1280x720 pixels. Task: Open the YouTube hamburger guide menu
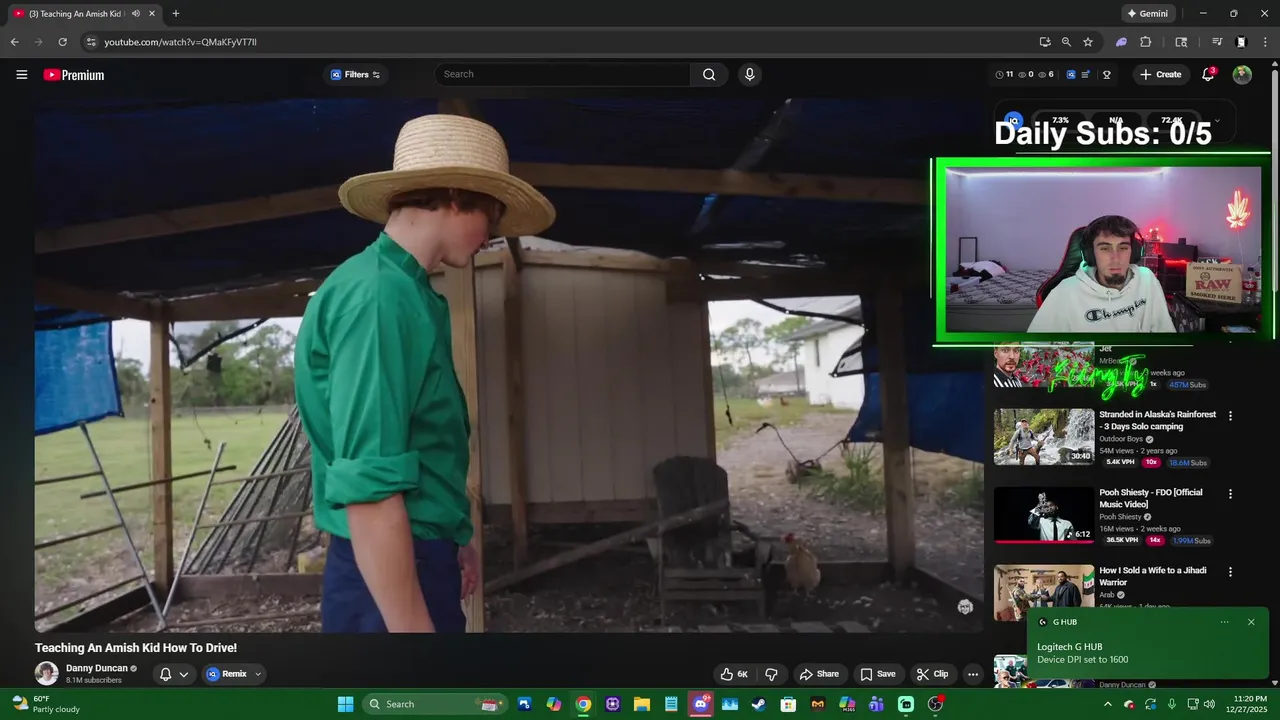click(x=21, y=75)
